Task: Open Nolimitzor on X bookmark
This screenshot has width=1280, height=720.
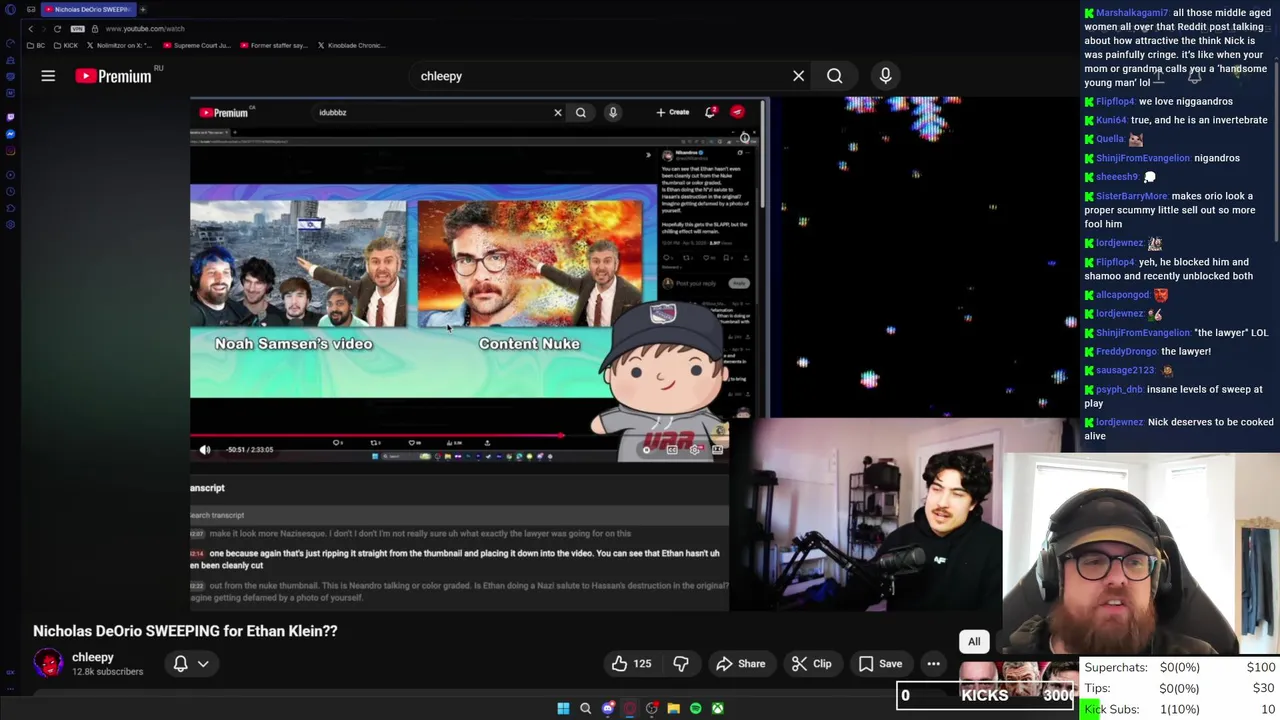Action: point(119,45)
